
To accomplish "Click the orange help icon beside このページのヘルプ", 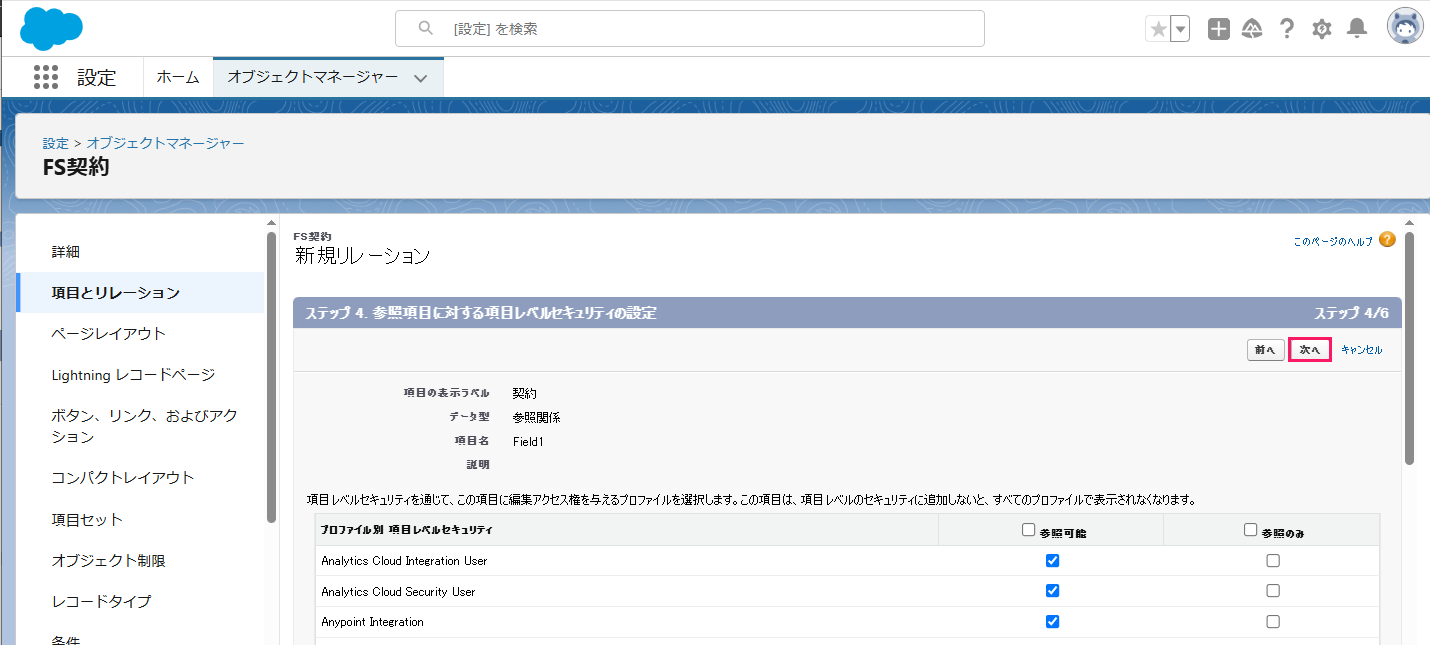I will click(x=1387, y=240).
